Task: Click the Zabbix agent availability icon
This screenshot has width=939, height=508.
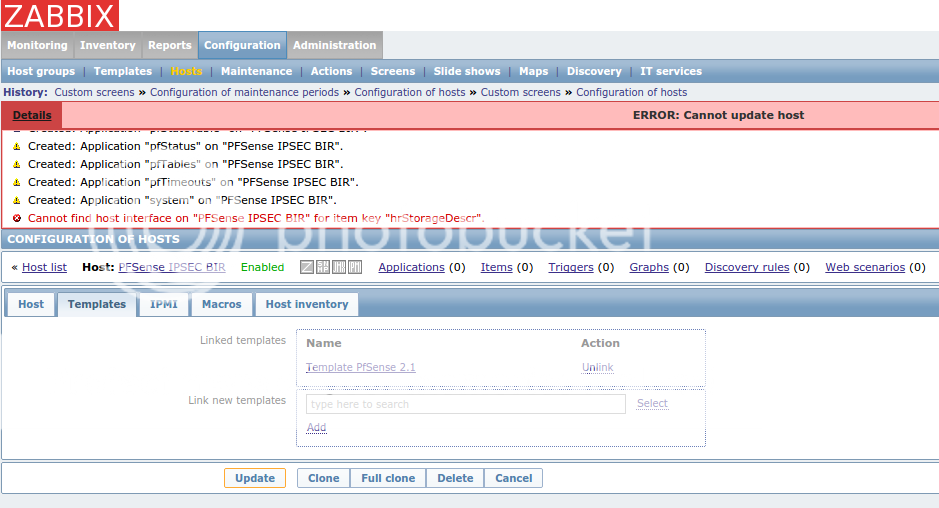Action: (308, 267)
